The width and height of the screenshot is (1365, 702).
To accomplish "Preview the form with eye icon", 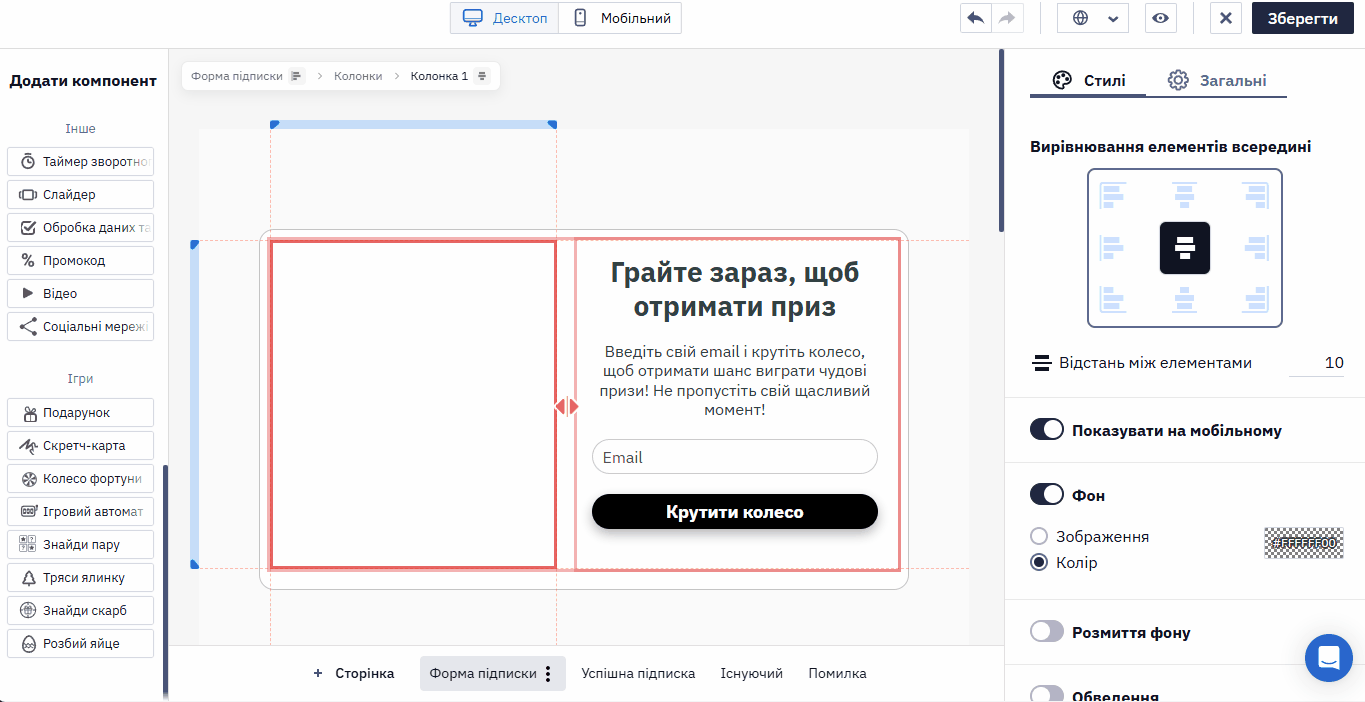I will pos(1160,18).
